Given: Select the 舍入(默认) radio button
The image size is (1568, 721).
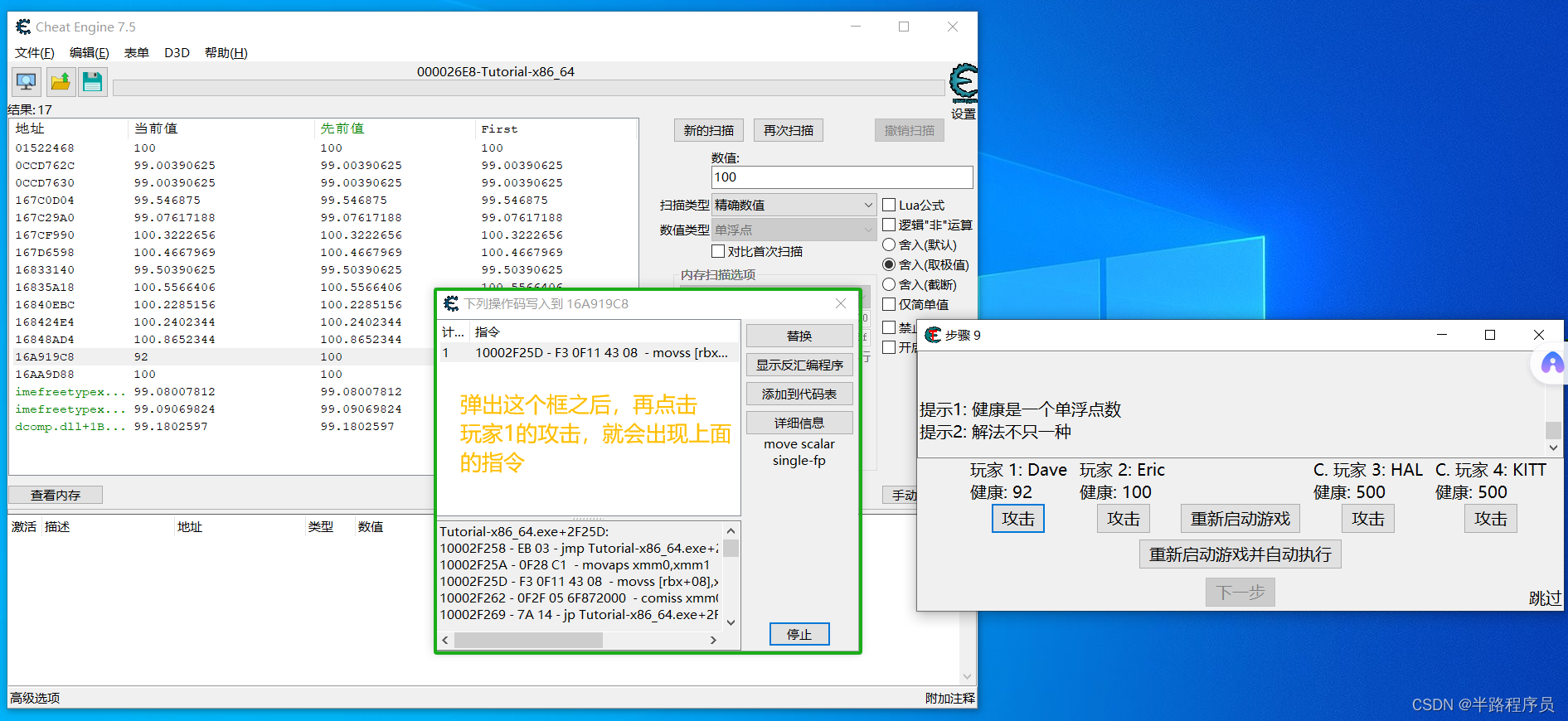Looking at the screenshot, I should [x=889, y=244].
